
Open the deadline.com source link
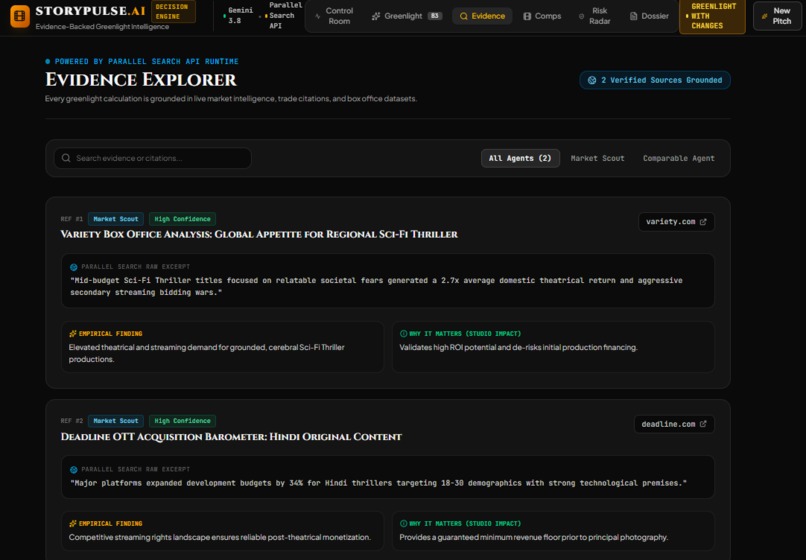[674, 424]
